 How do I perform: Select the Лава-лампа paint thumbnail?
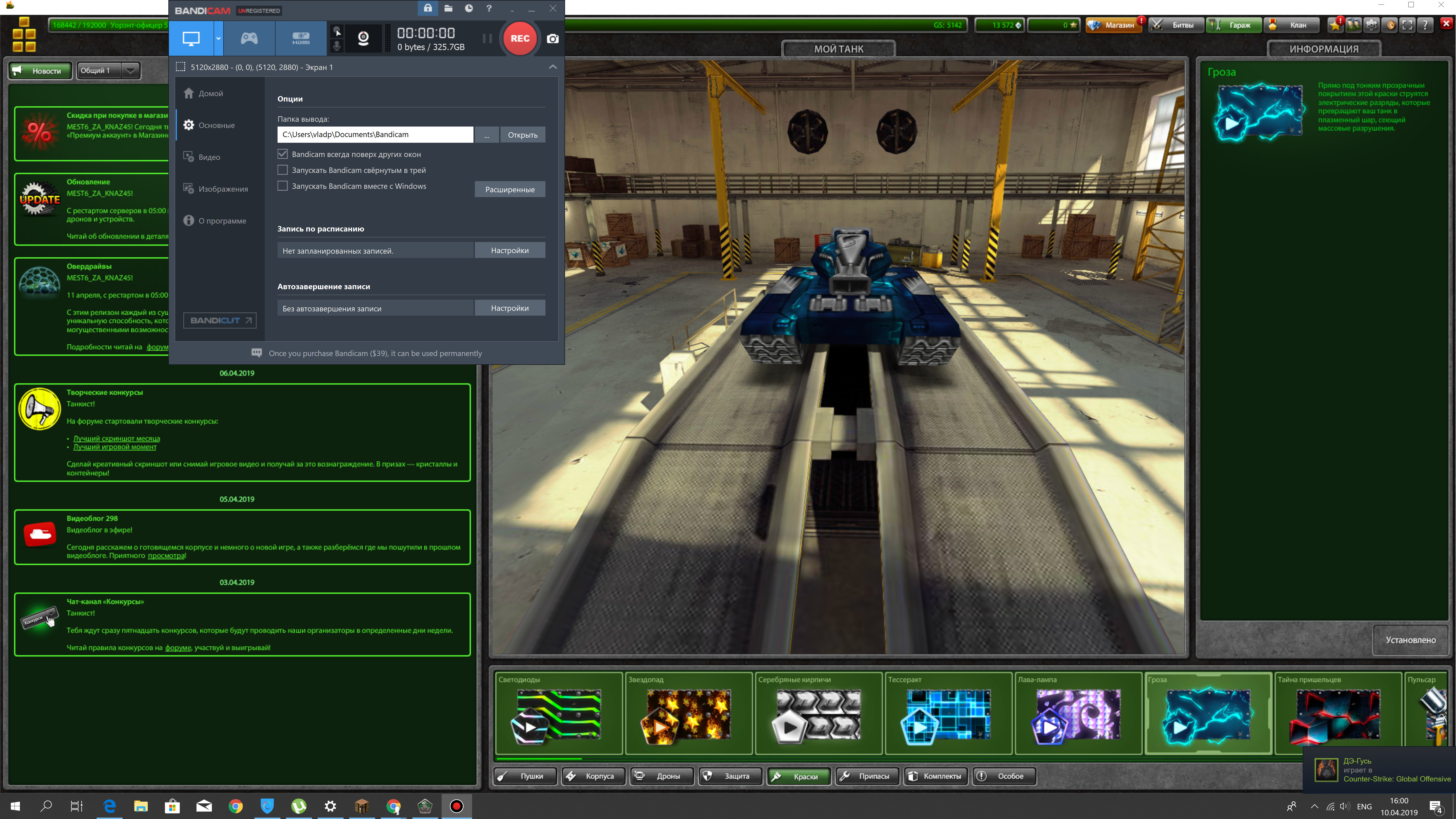click(x=1078, y=713)
